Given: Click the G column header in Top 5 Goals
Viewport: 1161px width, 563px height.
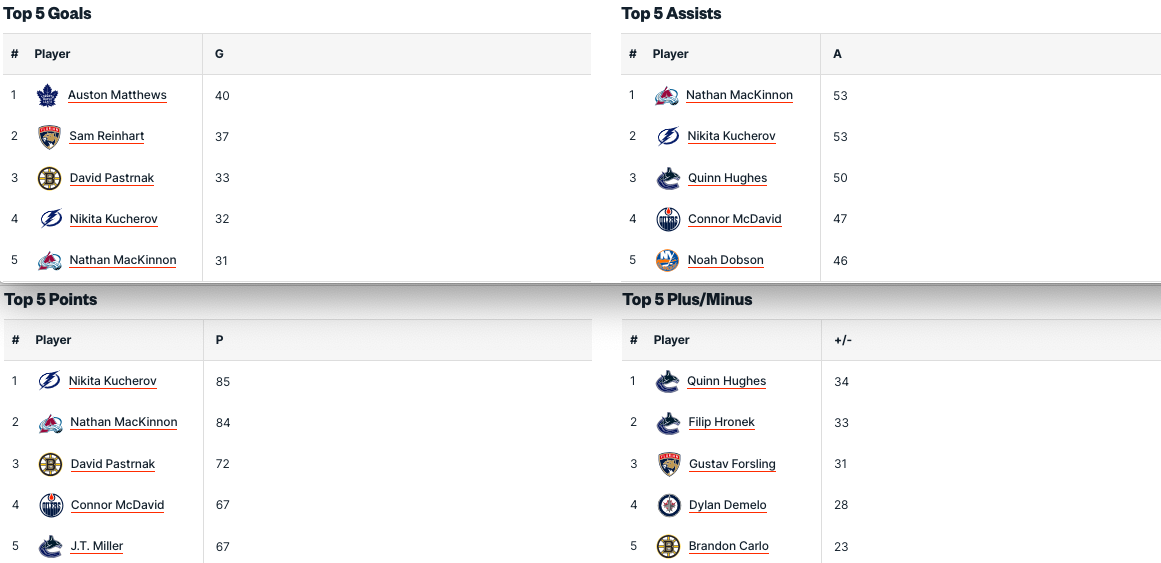Looking at the screenshot, I should 219,54.
